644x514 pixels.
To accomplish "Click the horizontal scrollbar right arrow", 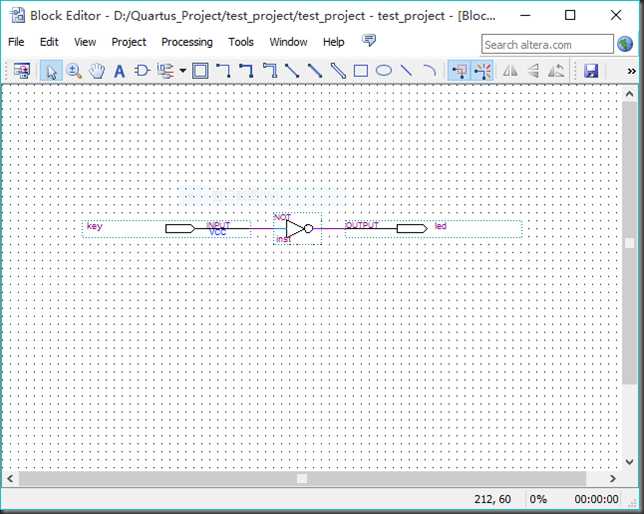I will tap(613, 479).
